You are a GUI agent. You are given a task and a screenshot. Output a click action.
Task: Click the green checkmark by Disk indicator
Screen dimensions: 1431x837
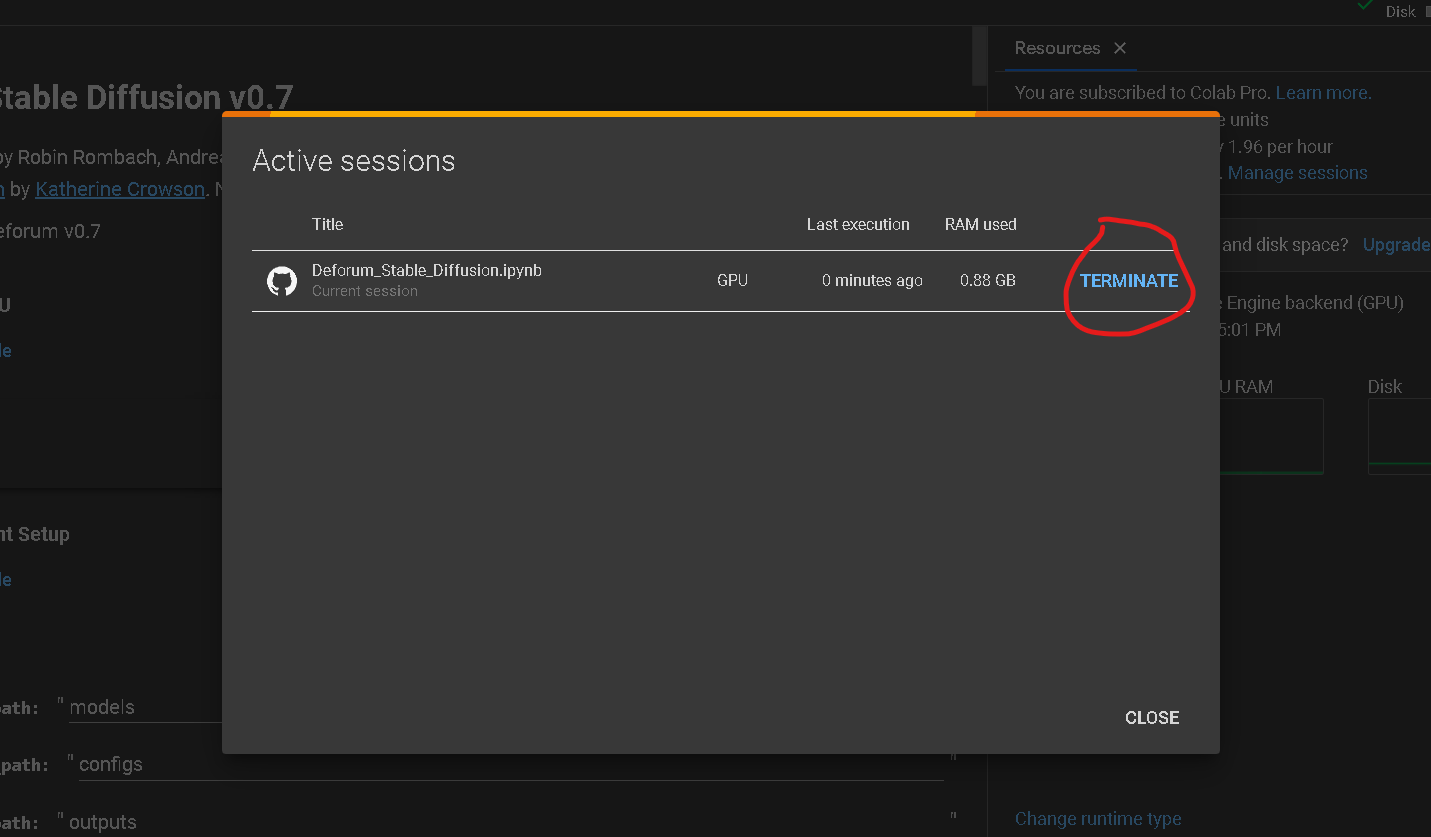(x=1365, y=6)
